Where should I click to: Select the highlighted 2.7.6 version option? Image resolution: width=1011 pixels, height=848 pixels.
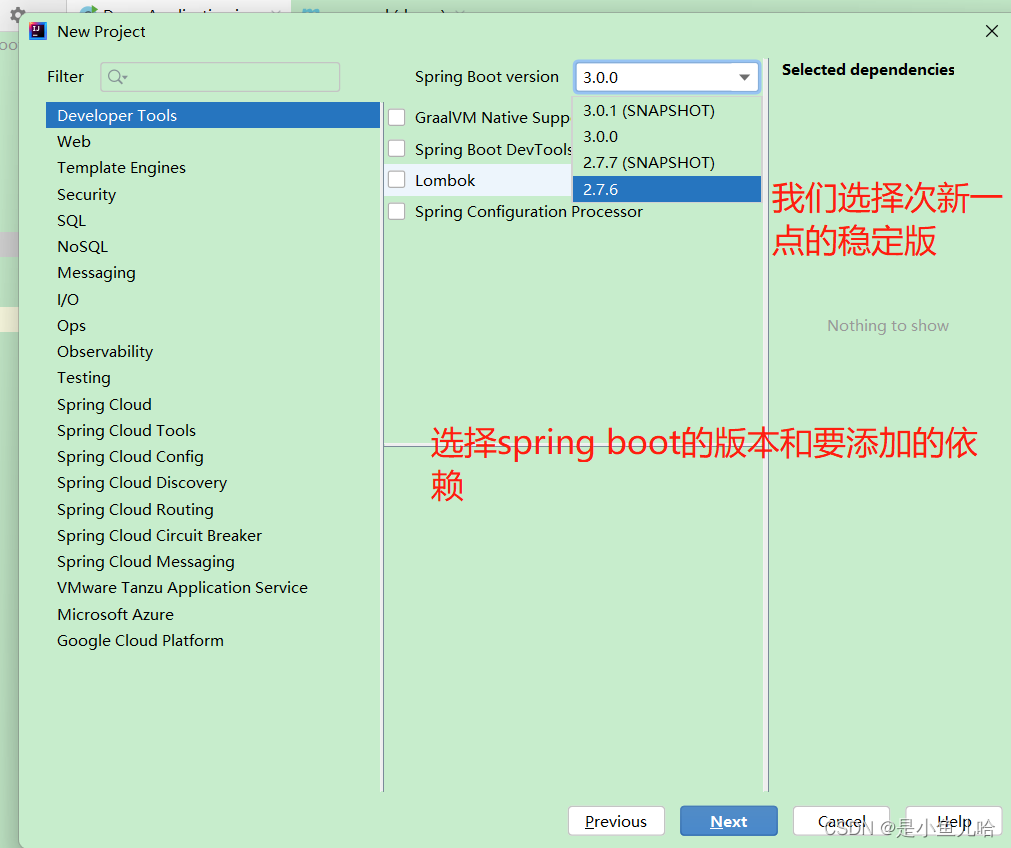tap(667, 189)
